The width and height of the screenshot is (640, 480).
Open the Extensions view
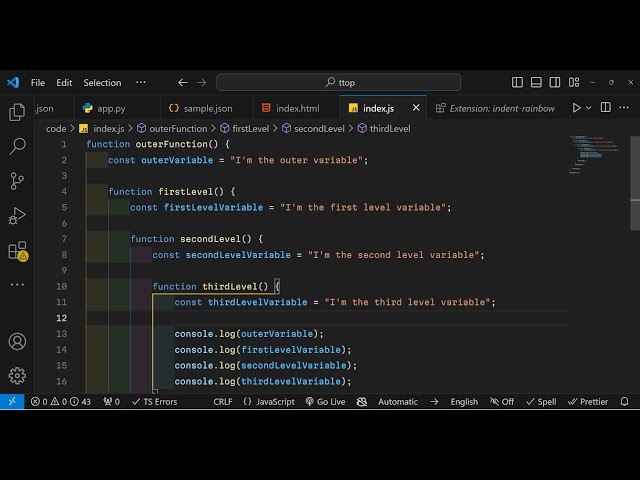pos(17,250)
